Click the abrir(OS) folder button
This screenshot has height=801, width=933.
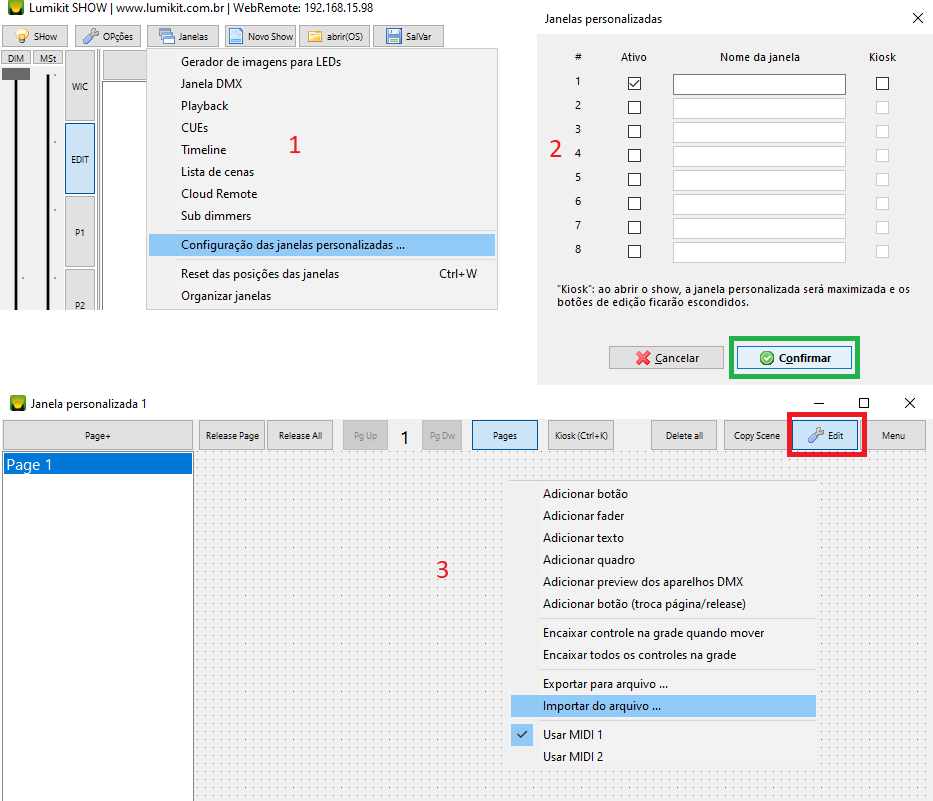(x=336, y=36)
